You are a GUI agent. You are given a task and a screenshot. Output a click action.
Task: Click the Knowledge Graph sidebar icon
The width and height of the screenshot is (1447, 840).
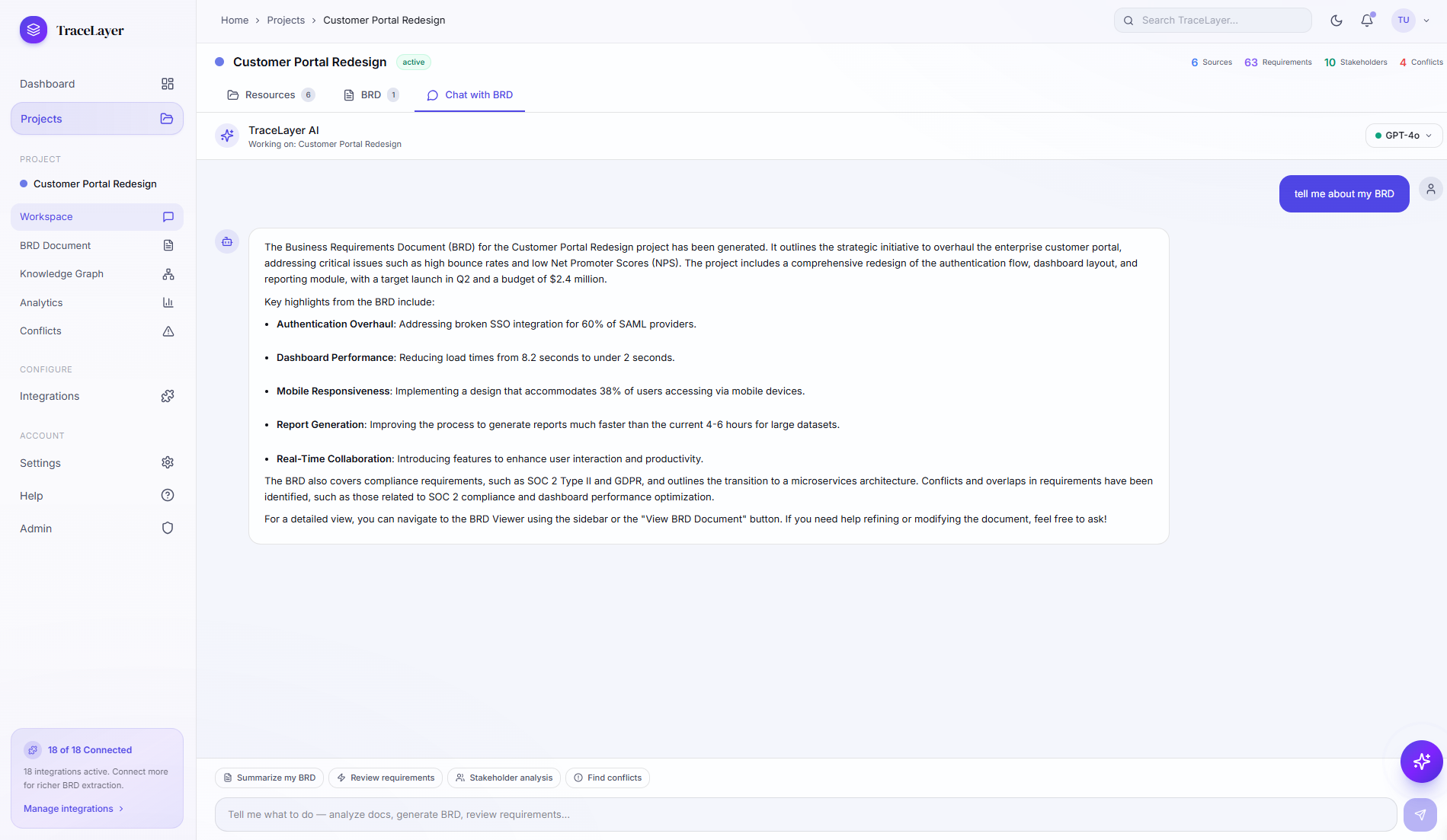pos(168,274)
